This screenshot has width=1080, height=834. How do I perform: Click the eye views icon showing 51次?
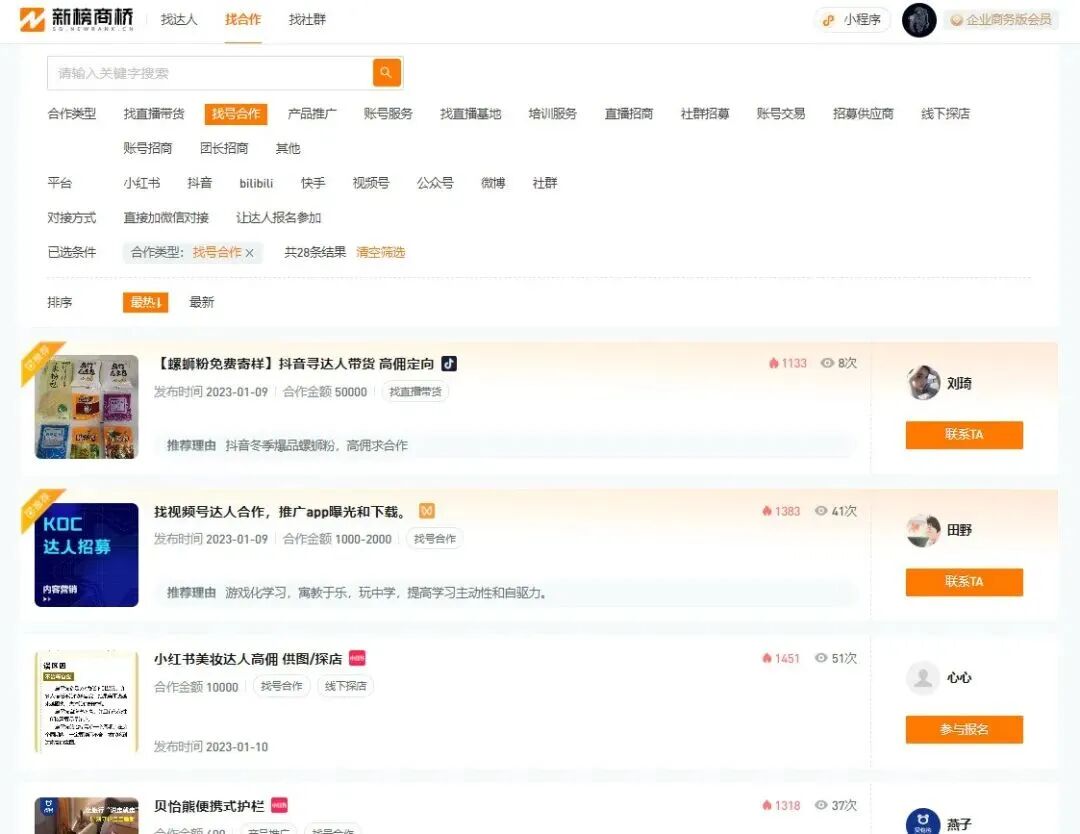[821, 658]
